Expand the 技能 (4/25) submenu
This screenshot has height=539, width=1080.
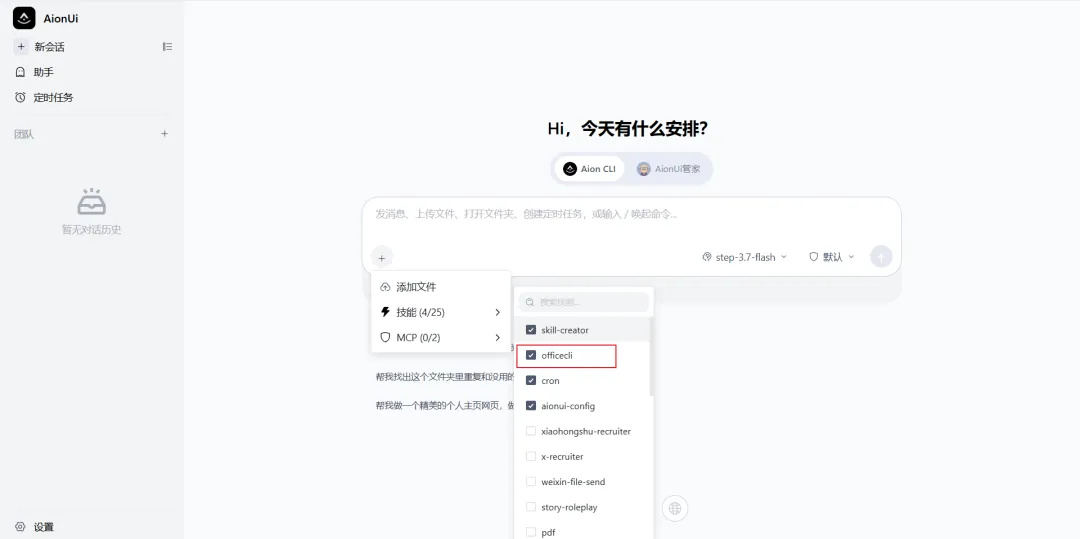(441, 313)
